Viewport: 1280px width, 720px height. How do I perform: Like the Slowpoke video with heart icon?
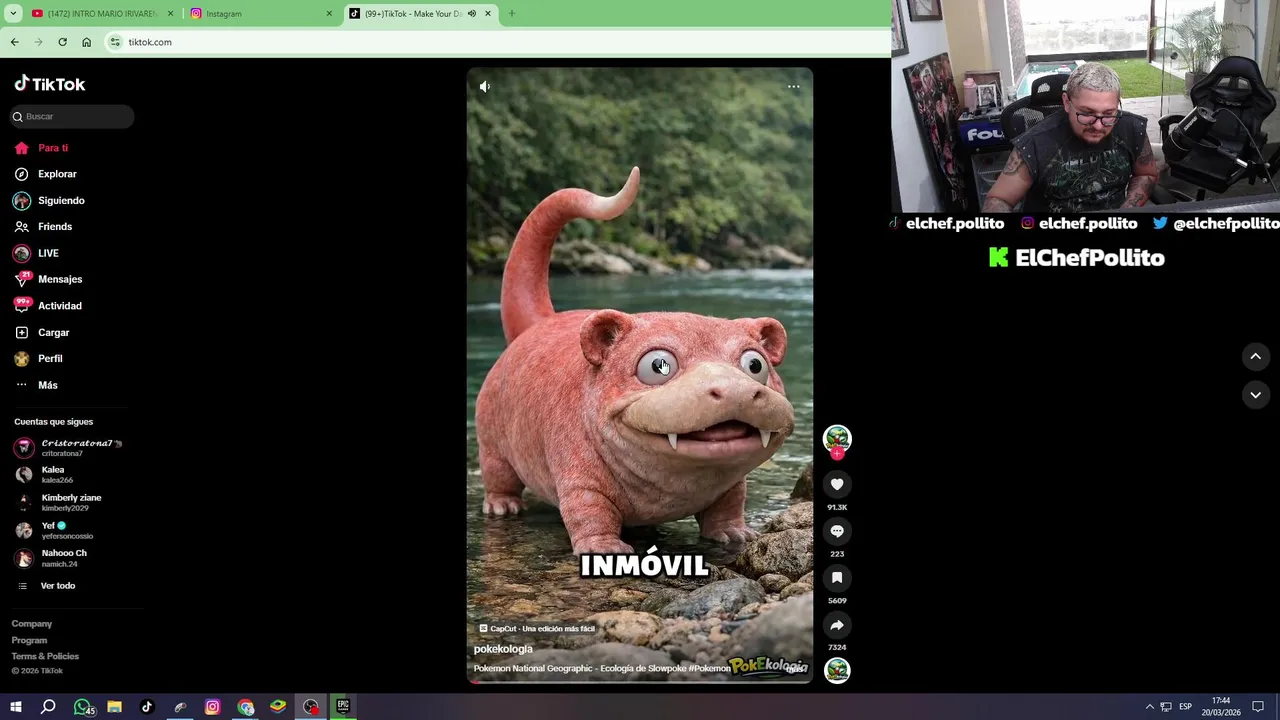[837, 484]
